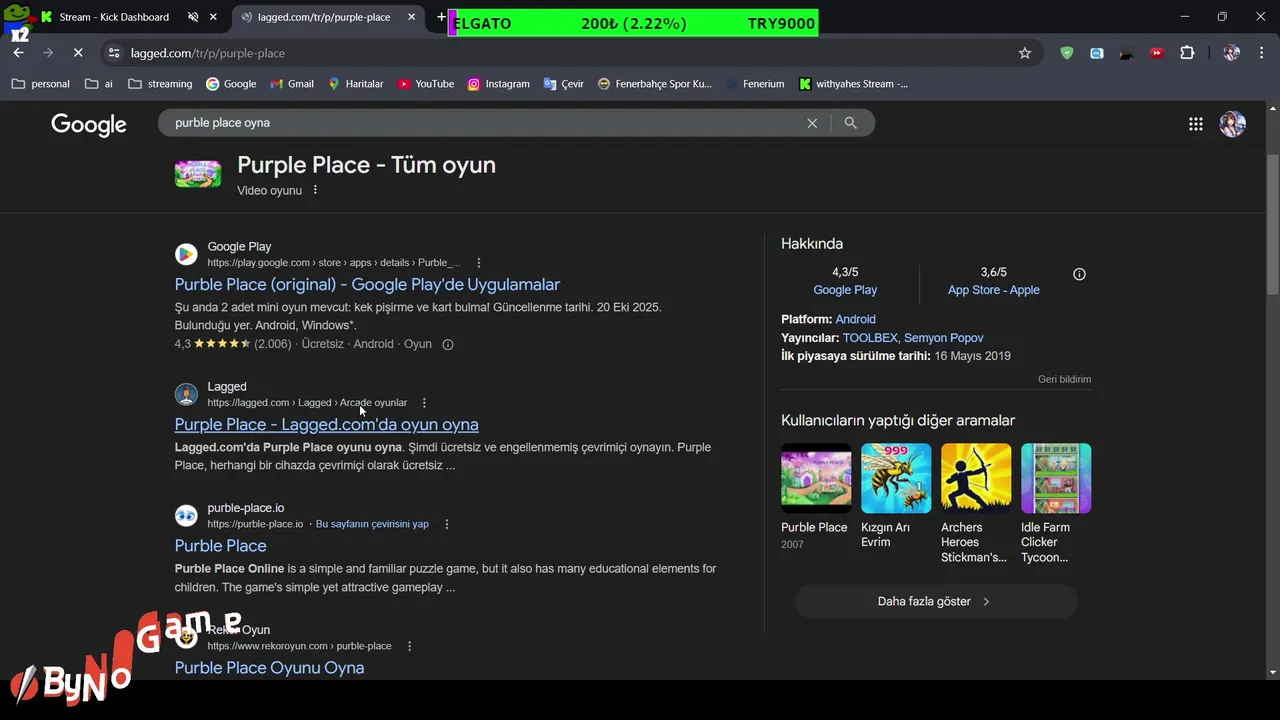Open the Android platform link
The width and height of the screenshot is (1280, 720).
click(855, 319)
